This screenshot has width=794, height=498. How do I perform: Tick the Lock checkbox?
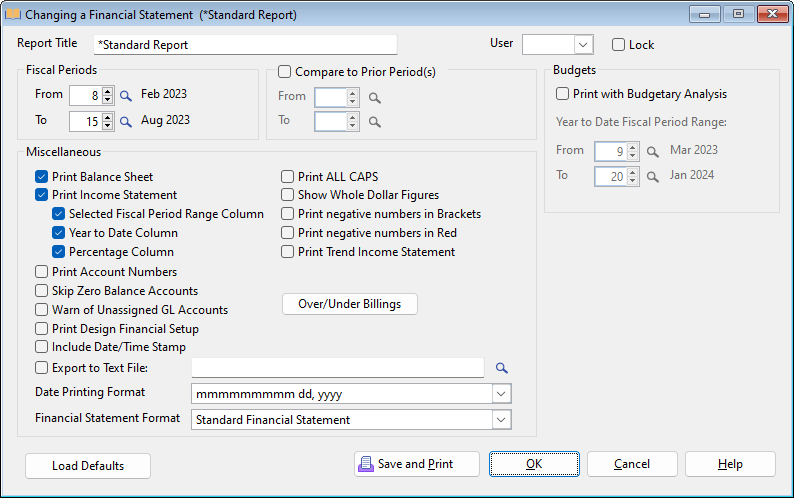click(618, 45)
